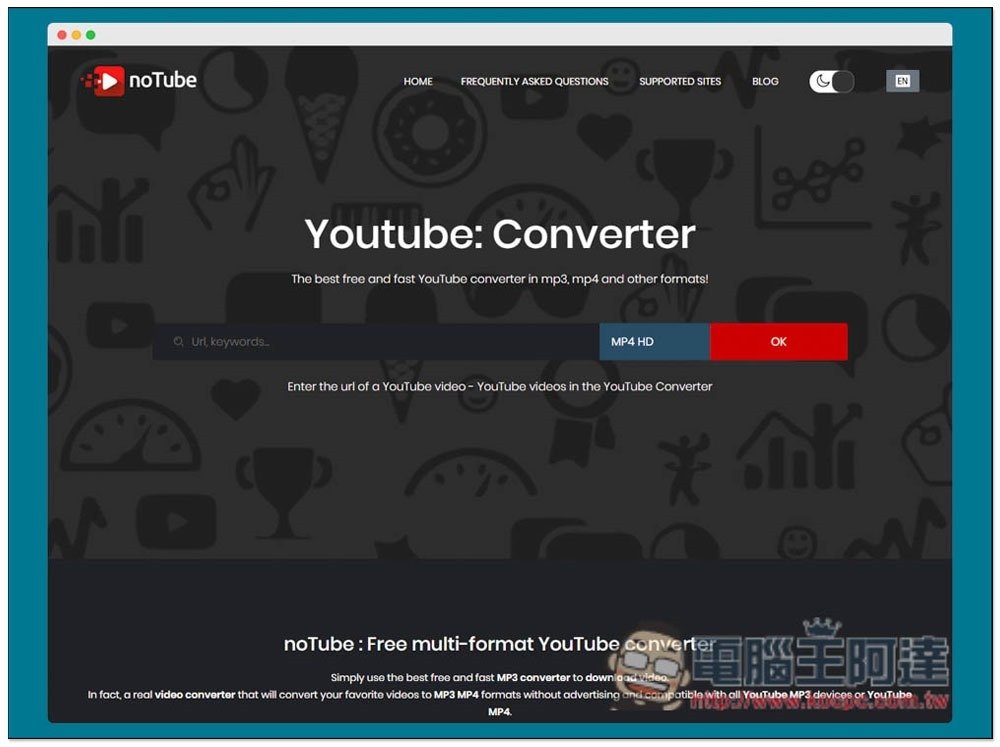Open the Blog link in navigation
Image resolution: width=1000 pixels, height=747 pixels.
[765, 82]
